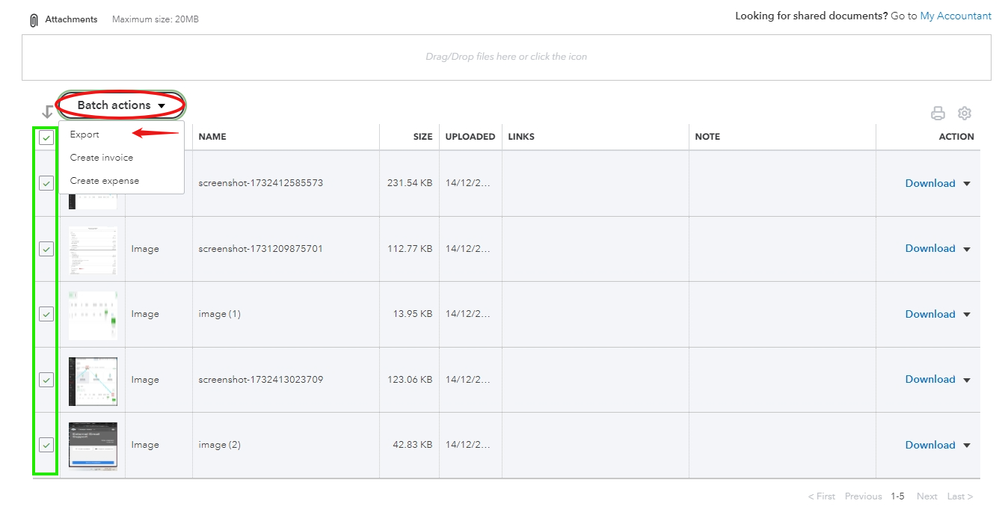Choose Create expense from the menu

pyautogui.click(x=104, y=181)
